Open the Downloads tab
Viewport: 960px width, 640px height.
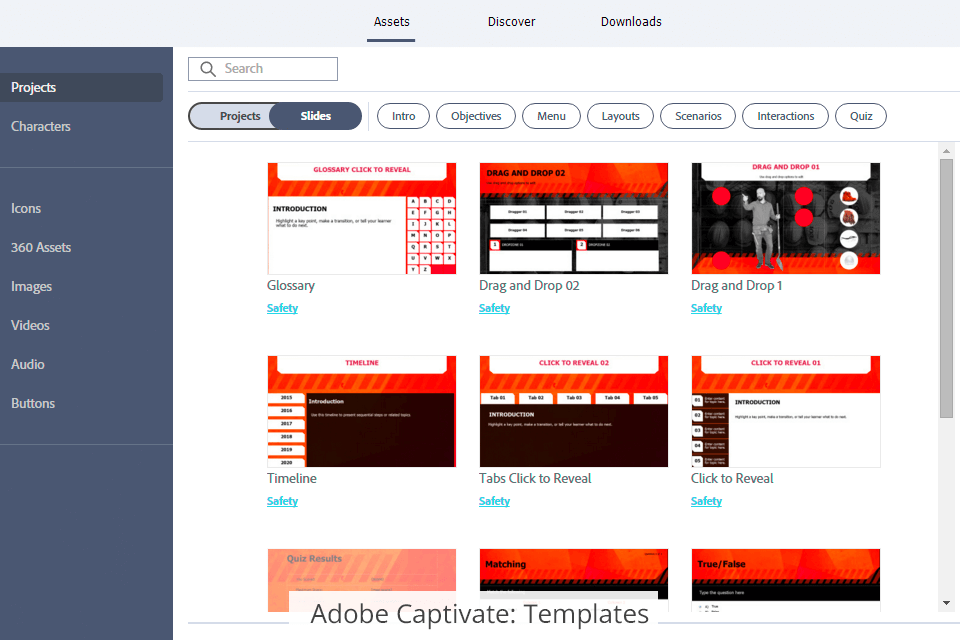click(631, 21)
